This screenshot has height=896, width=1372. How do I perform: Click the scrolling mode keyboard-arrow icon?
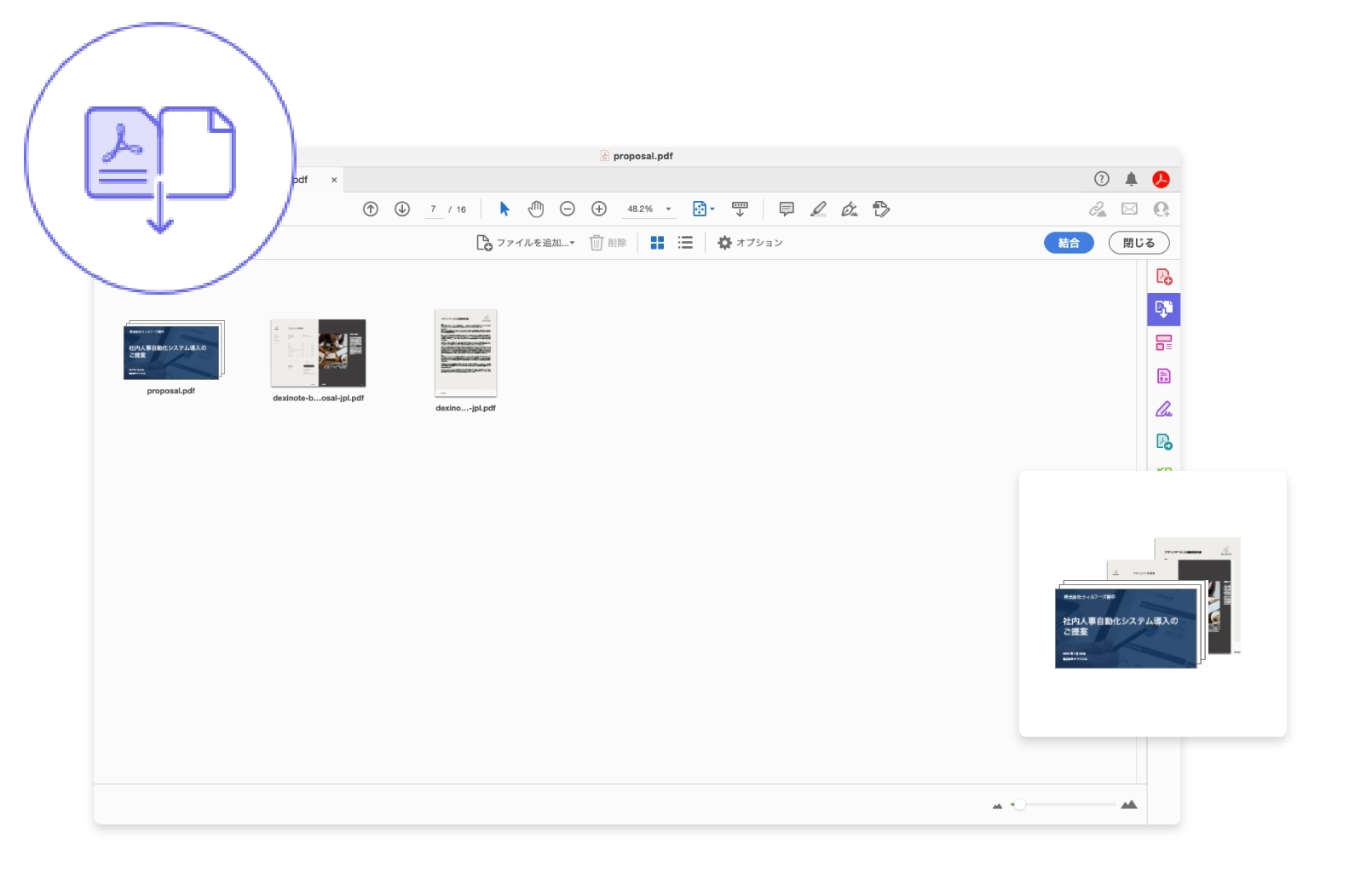pyautogui.click(x=740, y=210)
